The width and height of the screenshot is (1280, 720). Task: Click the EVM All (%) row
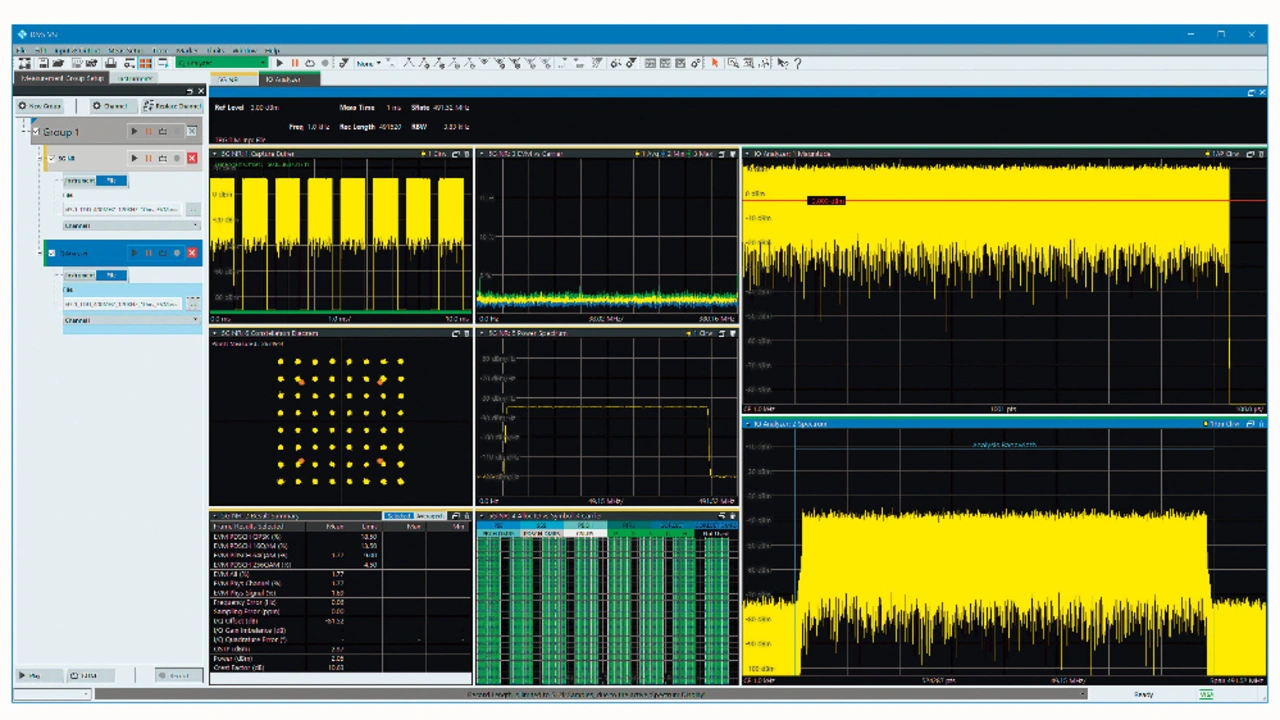pyautogui.click(x=340, y=574)
